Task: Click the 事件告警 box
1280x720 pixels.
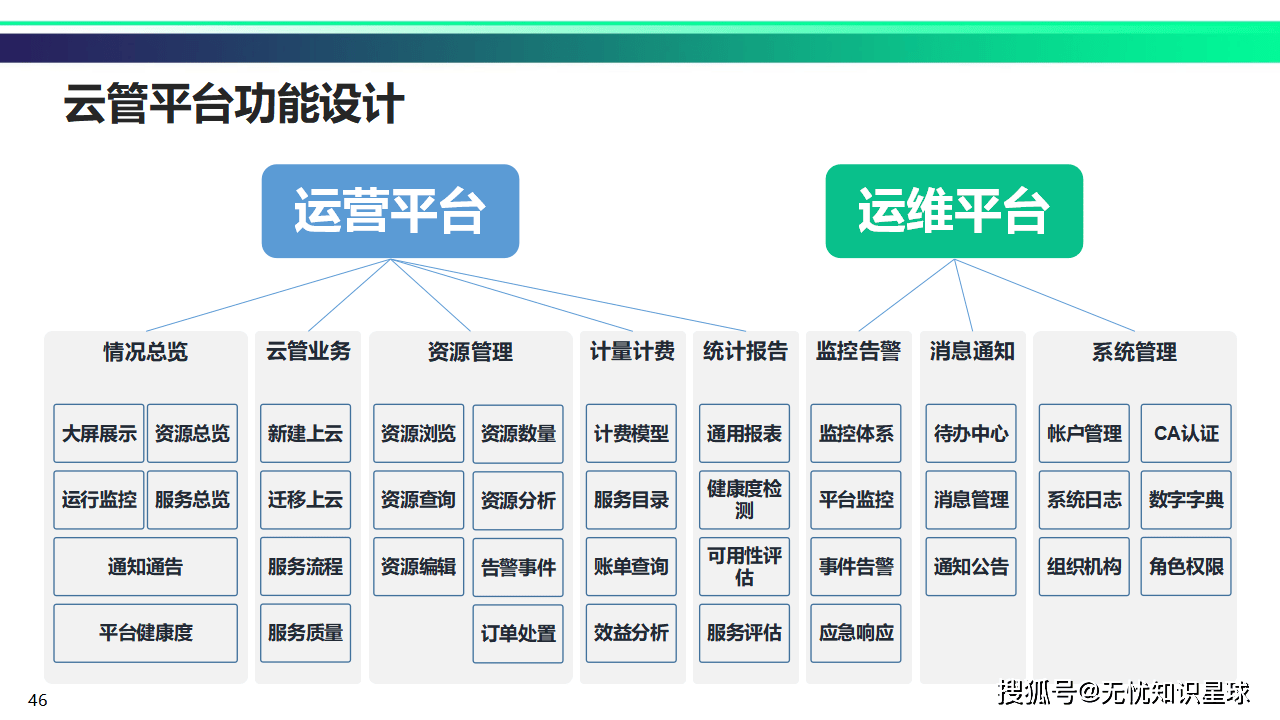Action: (x=856, y=567)
